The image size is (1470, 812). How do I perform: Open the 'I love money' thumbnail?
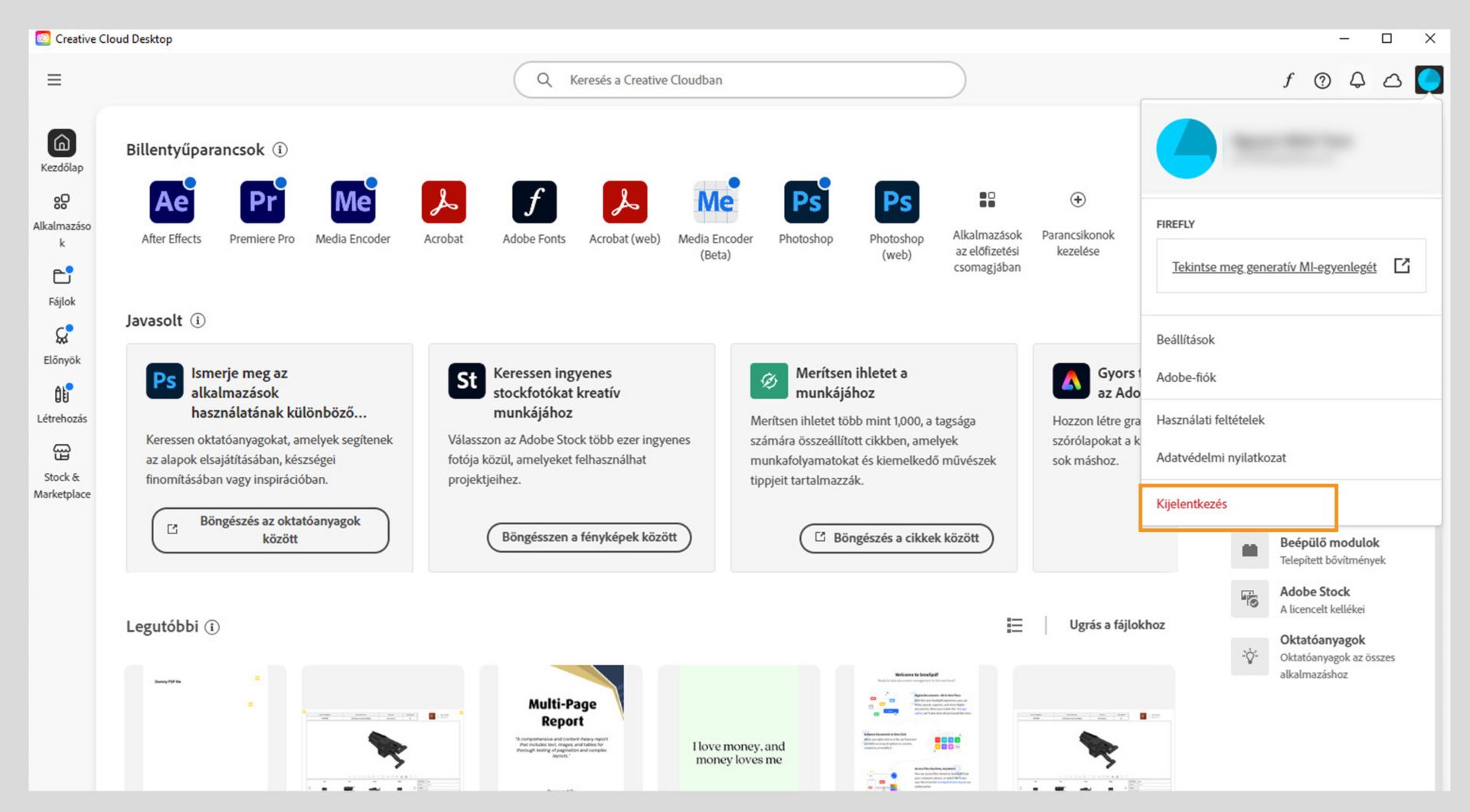coord(739,728)
